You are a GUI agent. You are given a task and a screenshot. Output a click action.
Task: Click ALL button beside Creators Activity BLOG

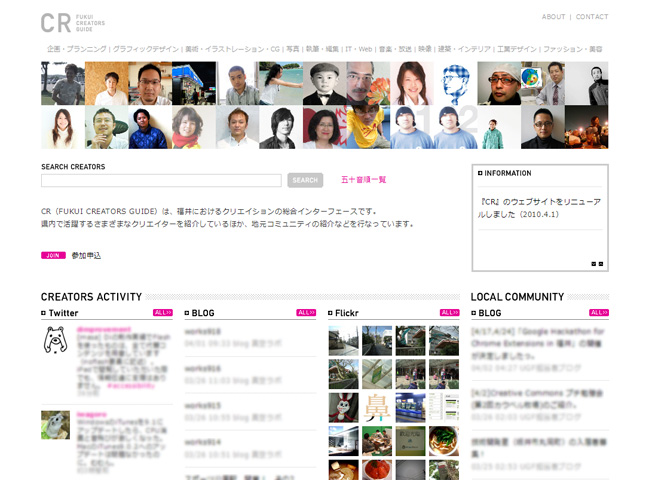306,312
